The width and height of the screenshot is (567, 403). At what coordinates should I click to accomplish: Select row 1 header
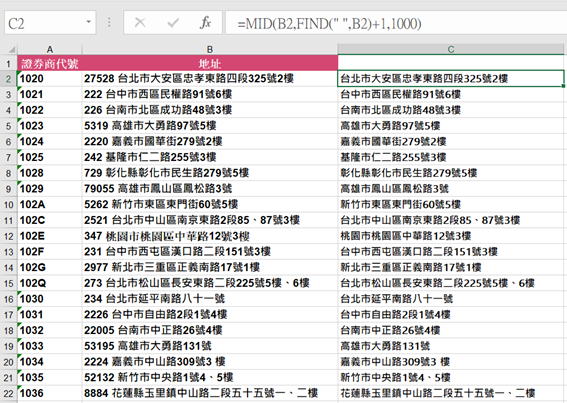click(x=8, y=64)
